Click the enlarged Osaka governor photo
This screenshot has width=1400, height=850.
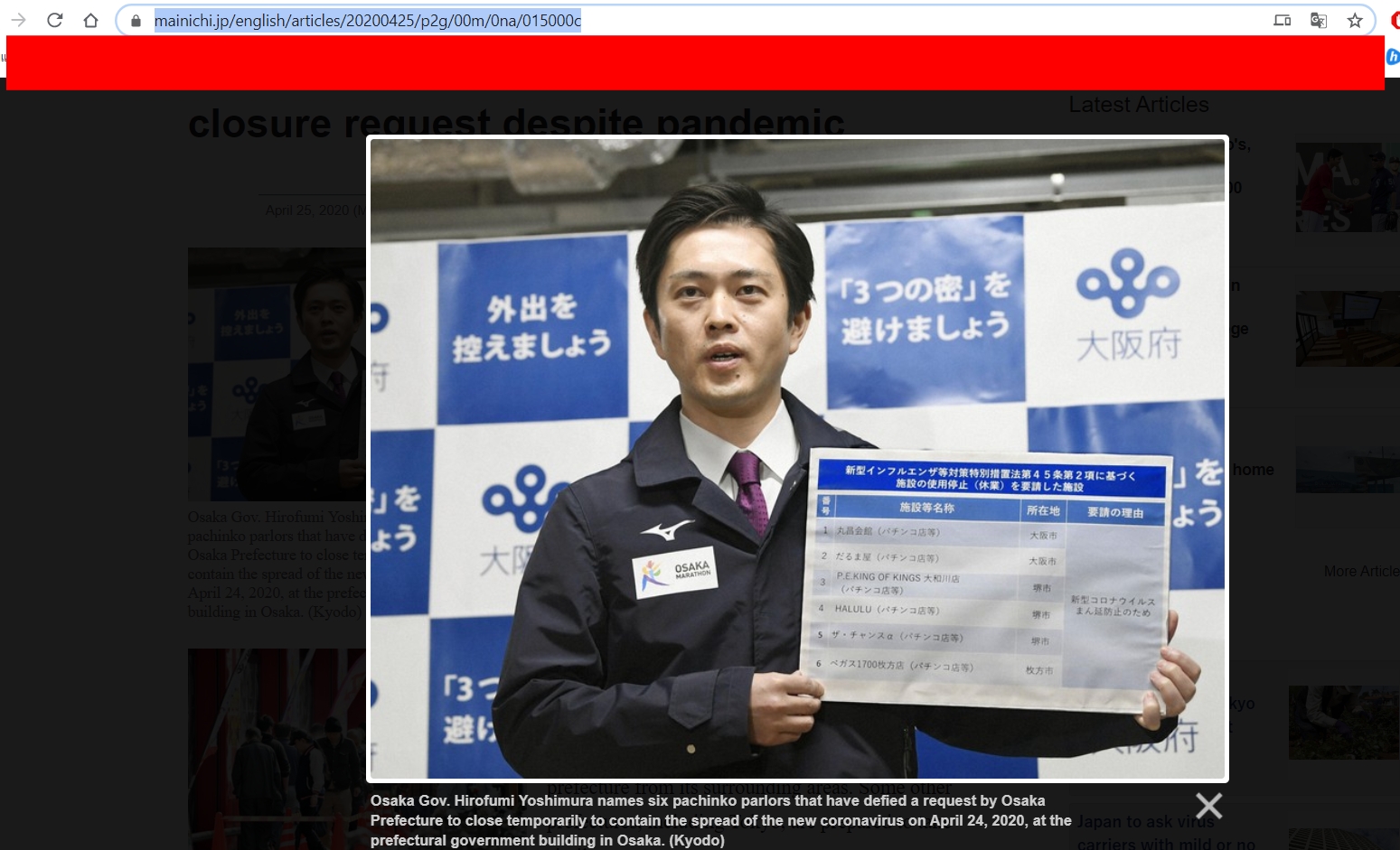796,458
